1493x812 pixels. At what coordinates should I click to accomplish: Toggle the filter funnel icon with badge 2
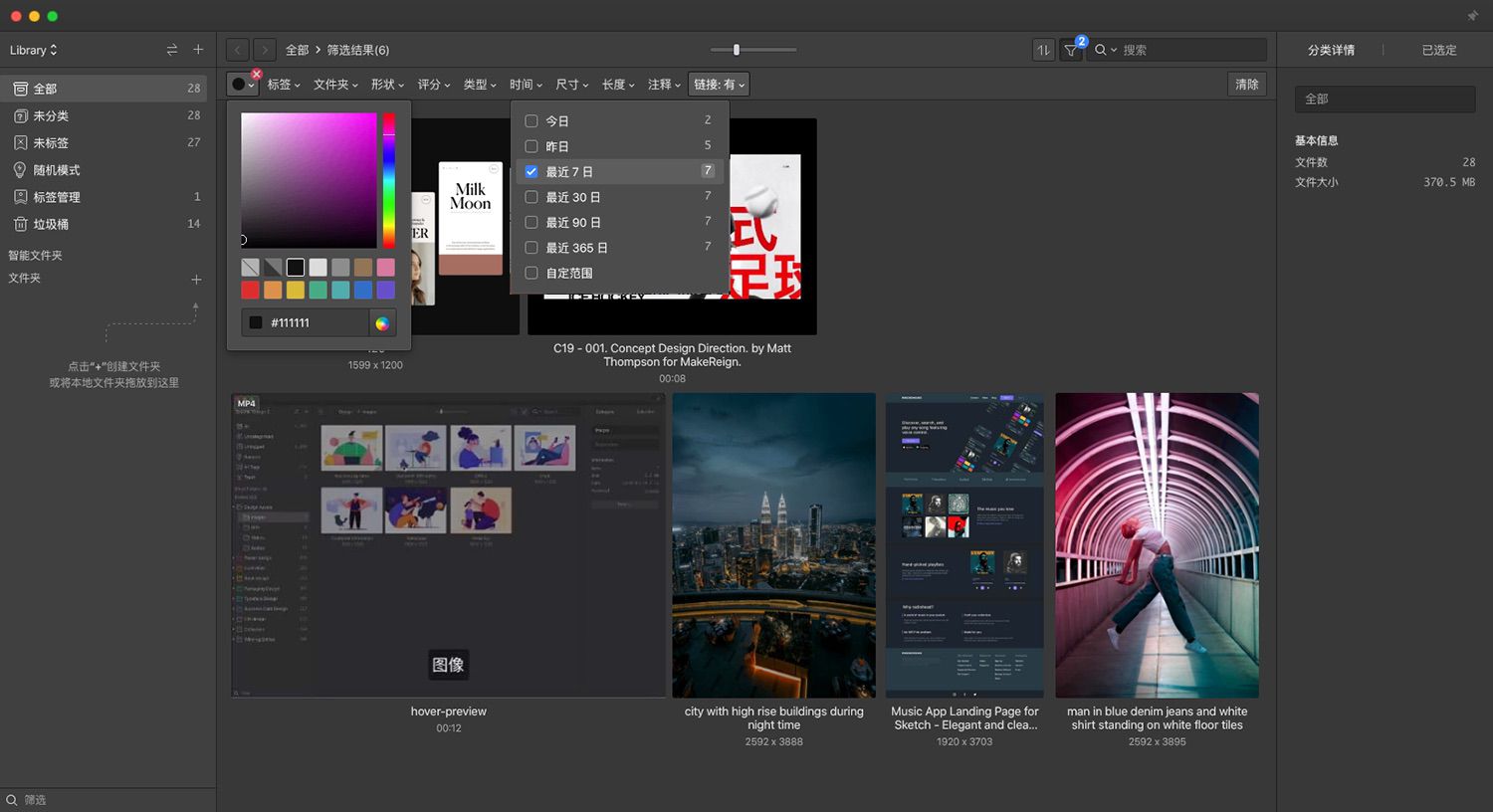[1072, 50]
